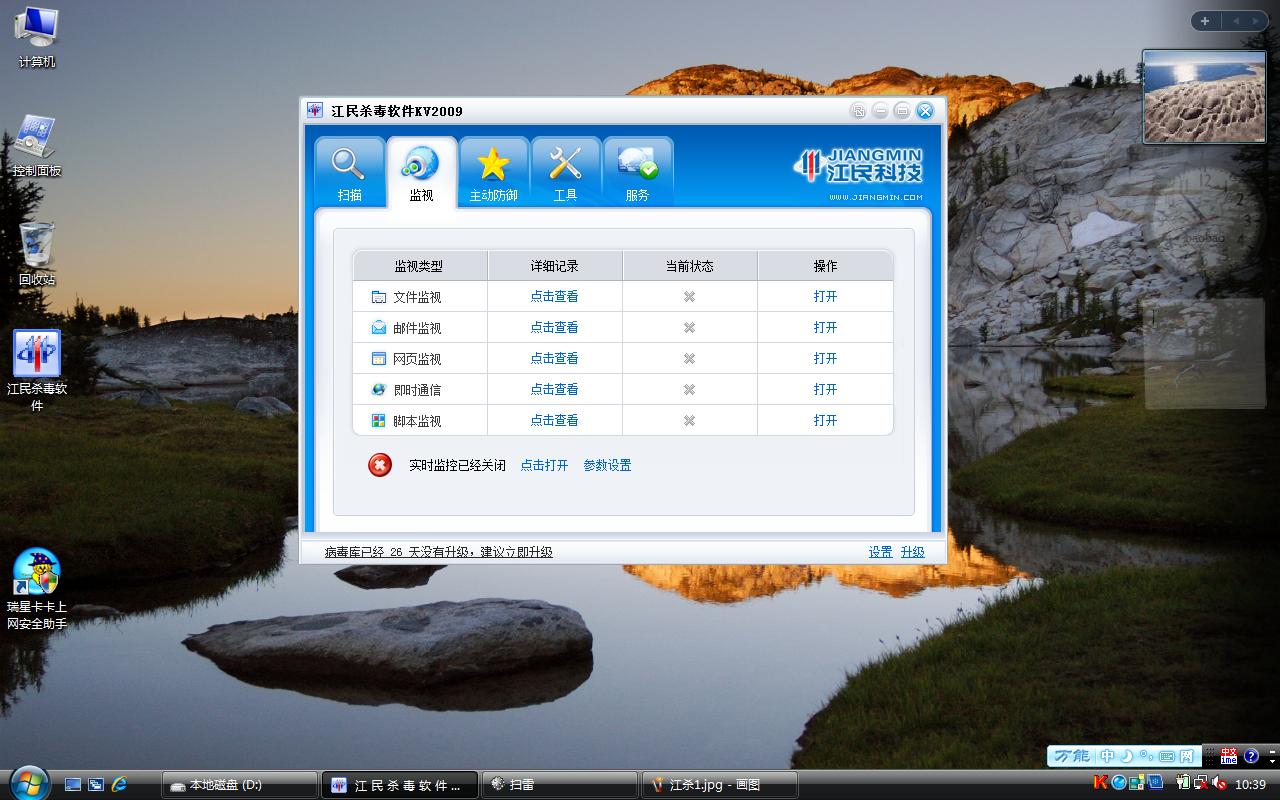Click 点击查看 for 文件监视 row
The image size is (1280, 800).
(554, 296)
